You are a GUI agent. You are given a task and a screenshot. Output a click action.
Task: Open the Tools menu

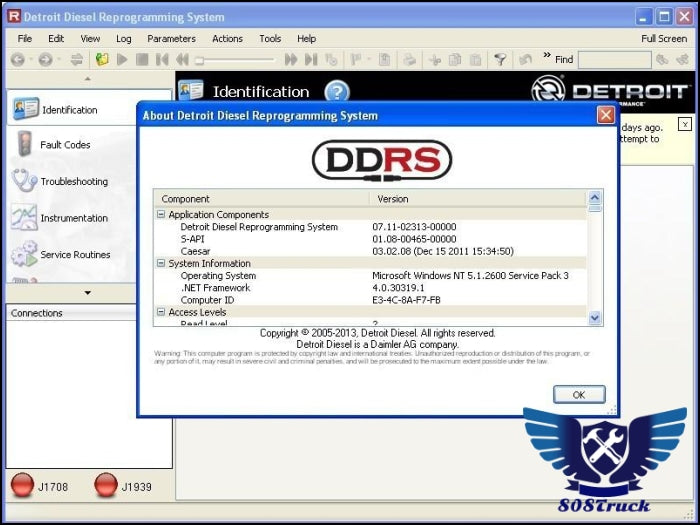[x=270, y=39]
